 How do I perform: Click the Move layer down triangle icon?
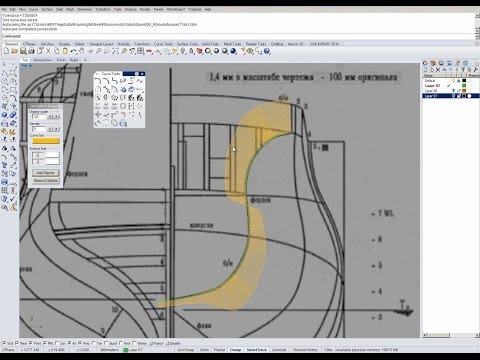[450, 70]
